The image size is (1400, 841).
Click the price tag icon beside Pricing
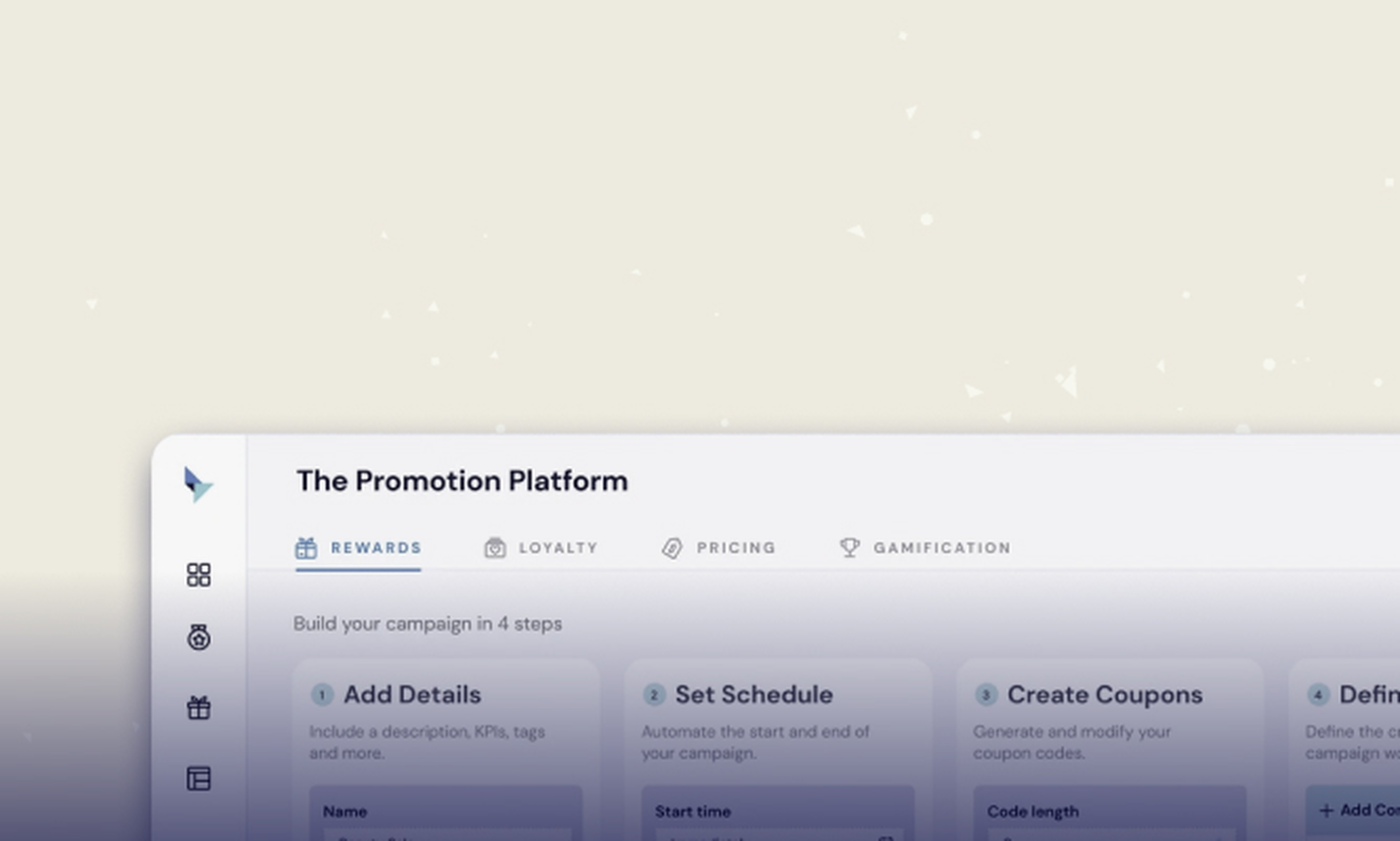pyautogui.click(x=672, y=548)
